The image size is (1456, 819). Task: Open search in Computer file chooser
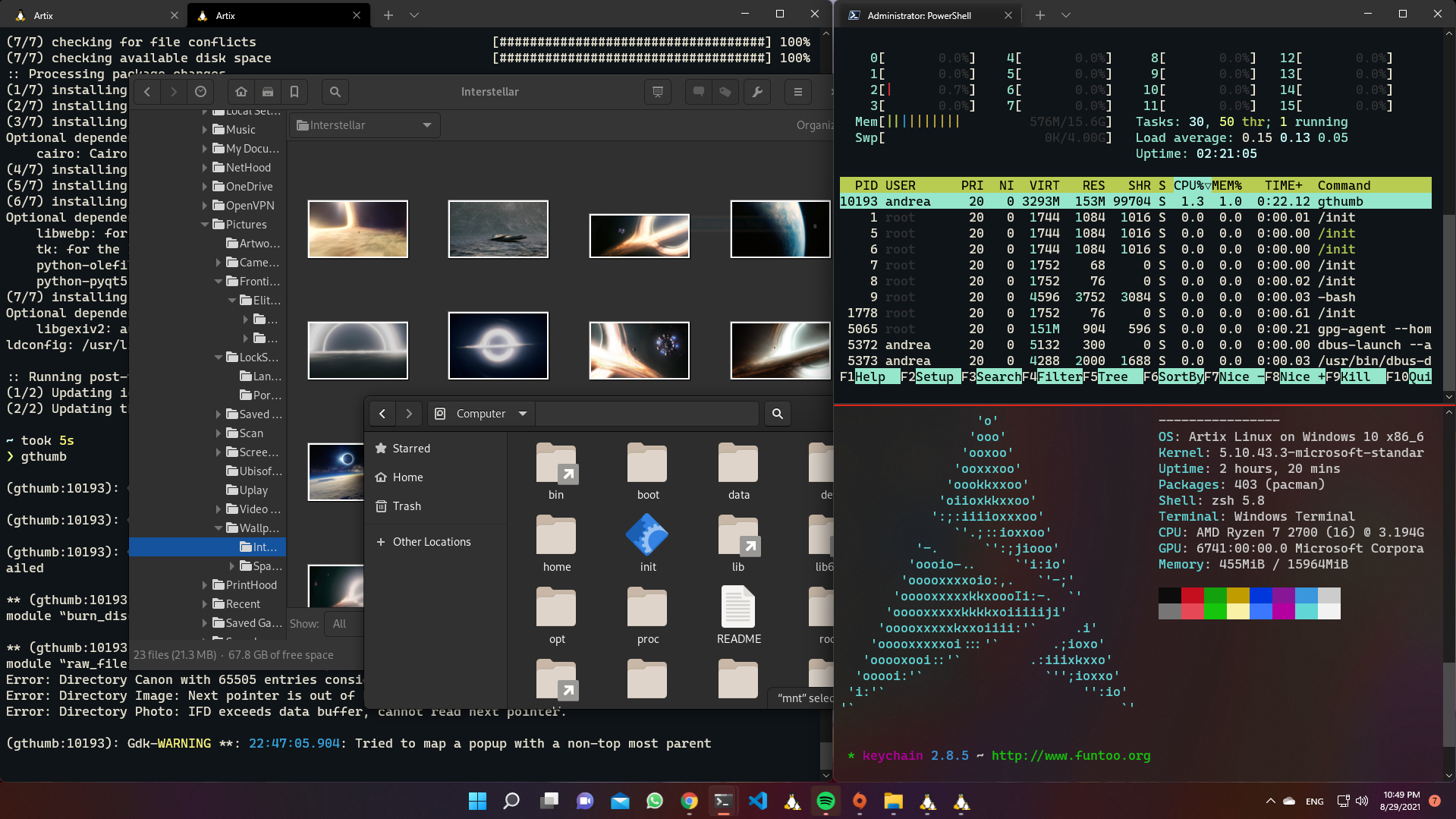[x=778, y=414]
